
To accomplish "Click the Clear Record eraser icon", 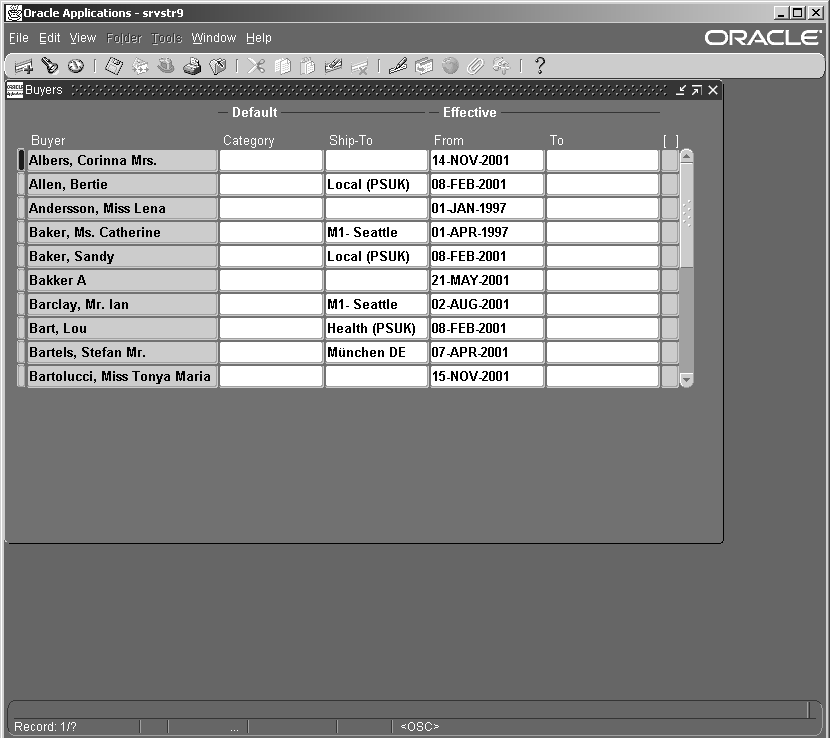I will click(333, 66).
